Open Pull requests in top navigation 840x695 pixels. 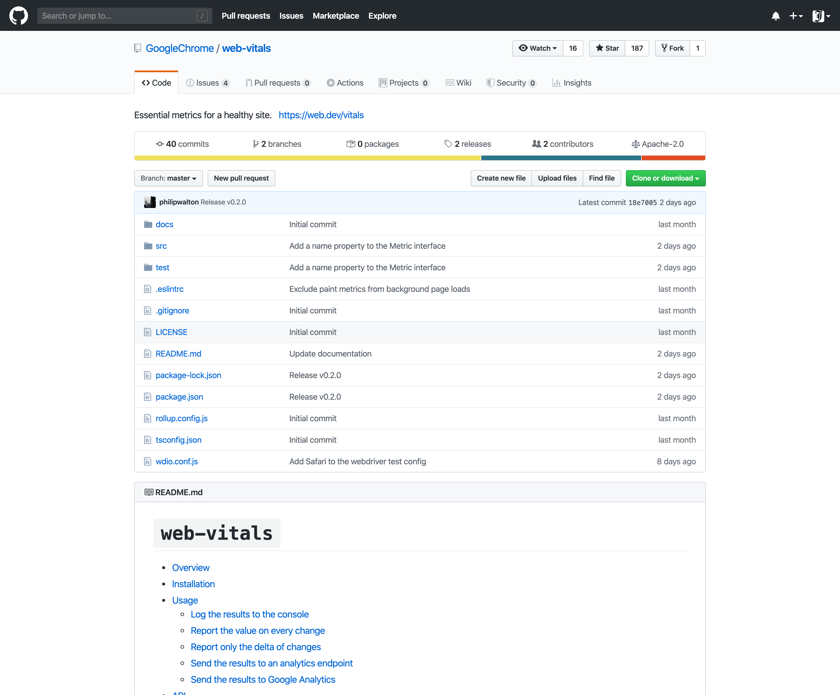click(246, 16)
